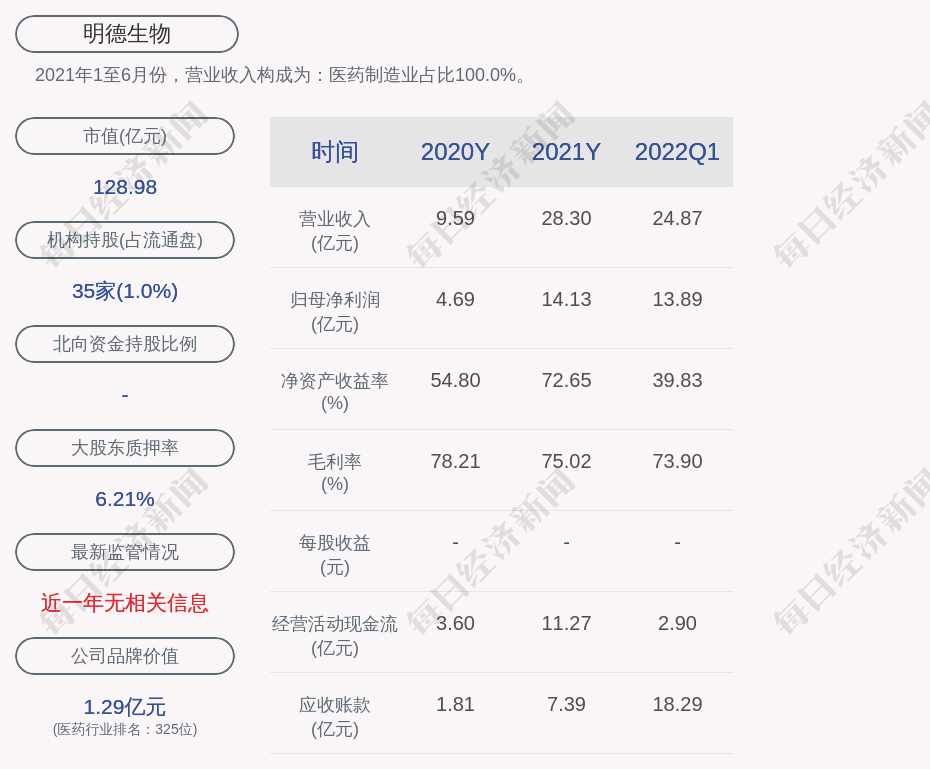Click the 归母净利润(亿元) row label
This screenshot has width=930, height=769.
click(335, 312)
